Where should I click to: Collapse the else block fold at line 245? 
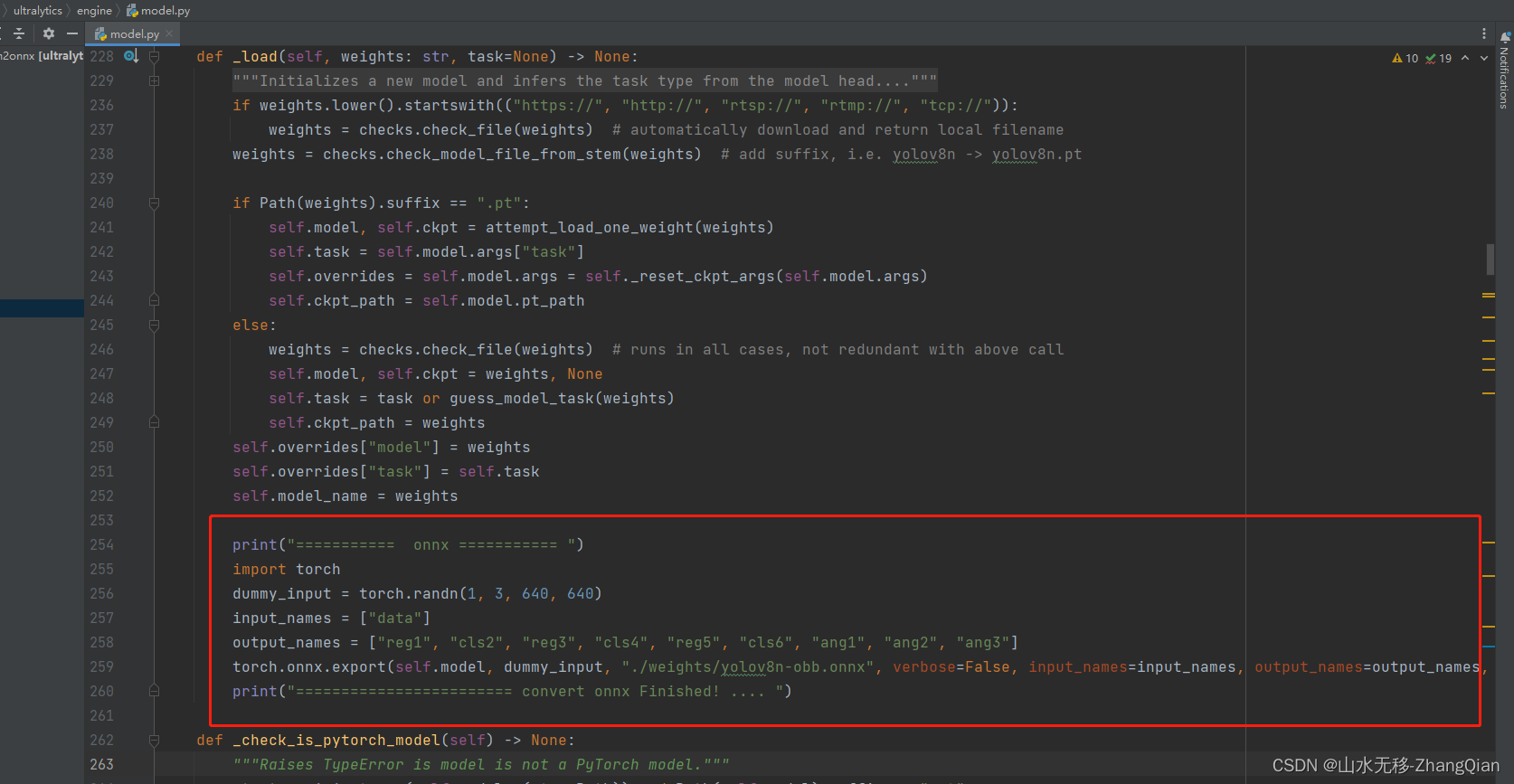click(x=154, y=326)
